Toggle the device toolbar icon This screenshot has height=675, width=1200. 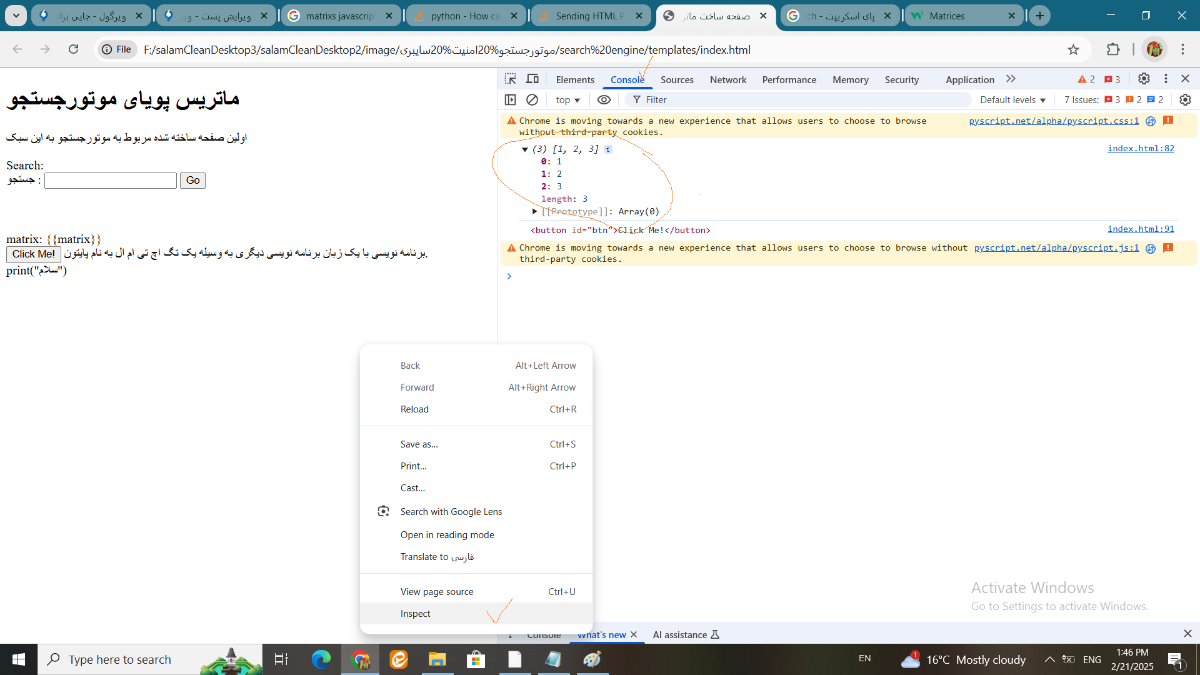pyautogui.click(x=532, y=79)
